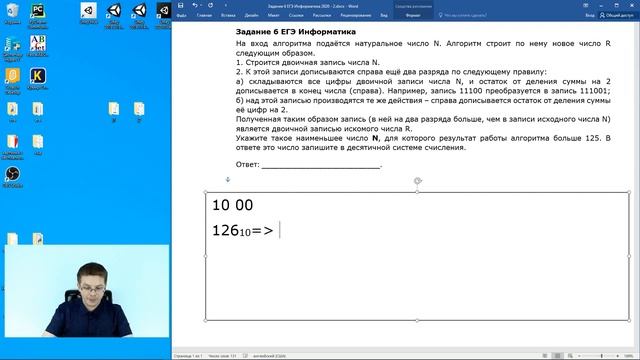Open the red-and-white folder desktop icon
Viewport: 640px width, 360px height.
pos(13,146)
